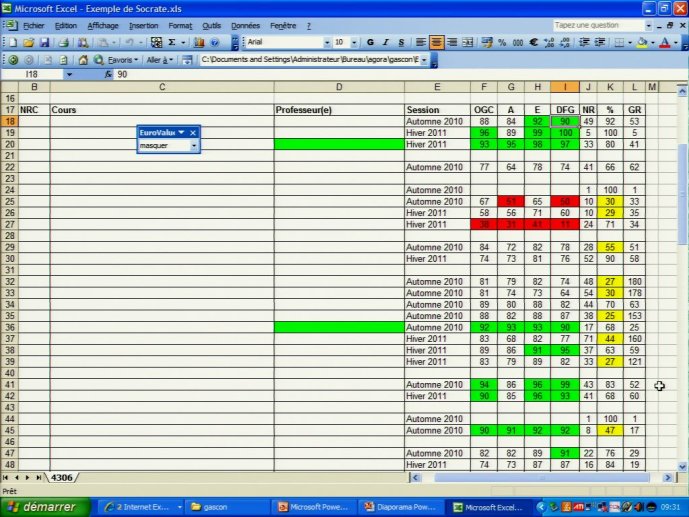Open AutoSum functions dropdown arrow
The image size is (689, 517).
click(183, 43)
